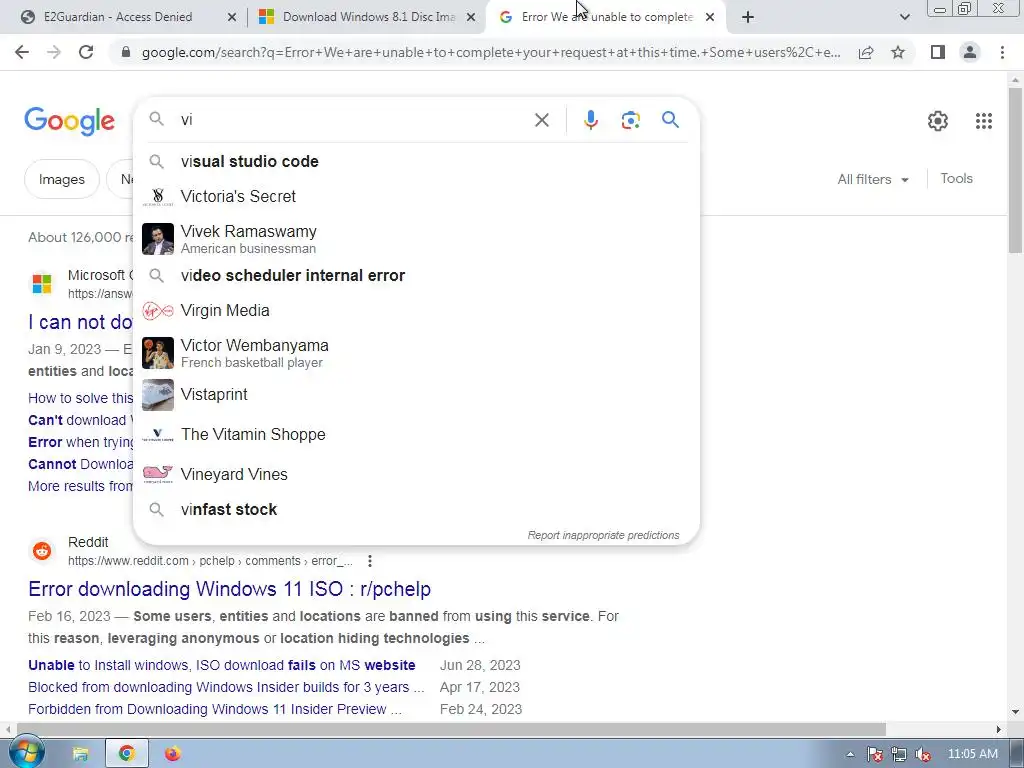Search by image with Google Lens icon
The image size is (1024, 768).
(x=630, y=120)
